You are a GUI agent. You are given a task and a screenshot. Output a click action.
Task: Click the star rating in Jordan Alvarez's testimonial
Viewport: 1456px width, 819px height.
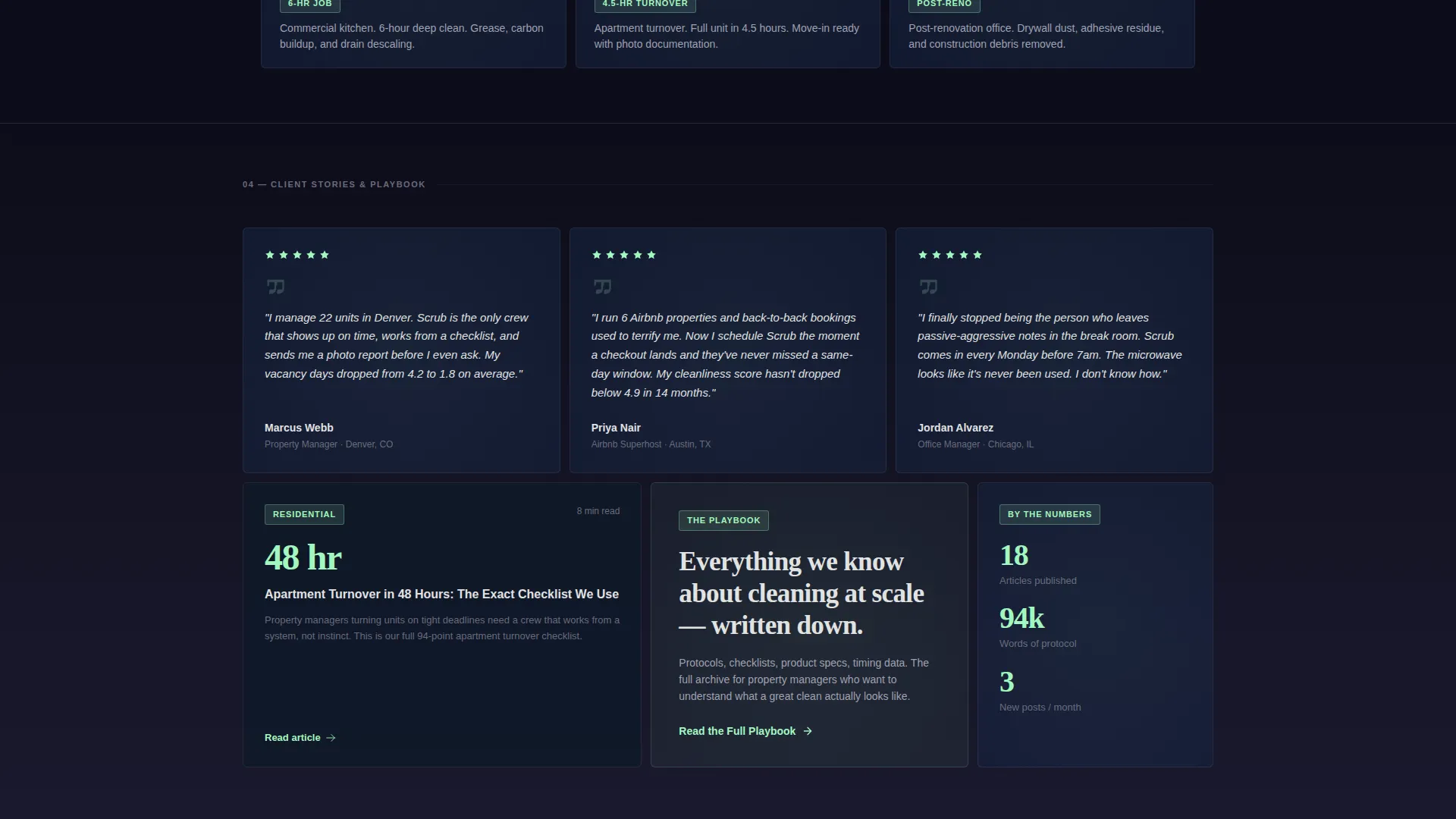click(x=949, y=255)
